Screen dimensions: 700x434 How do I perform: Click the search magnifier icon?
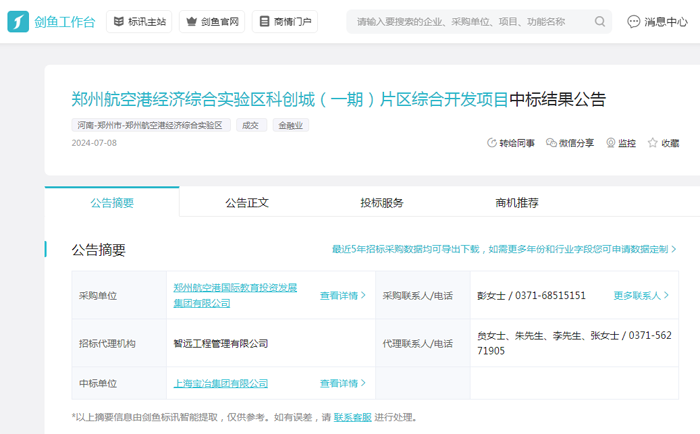(600, 21)
